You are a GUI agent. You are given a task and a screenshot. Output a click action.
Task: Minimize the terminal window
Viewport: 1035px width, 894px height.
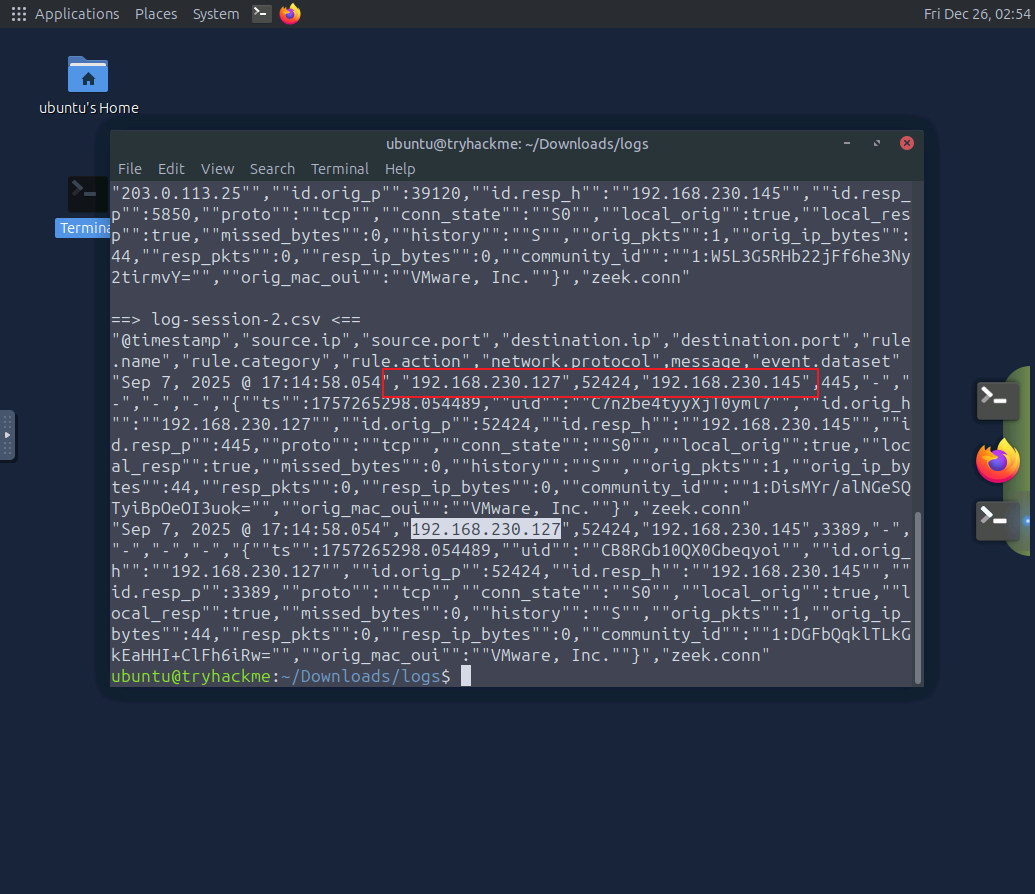(847, 143)
